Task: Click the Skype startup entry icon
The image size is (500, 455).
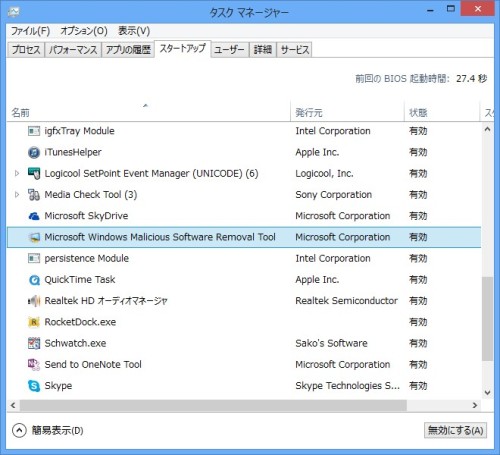Action: (34, 386)
